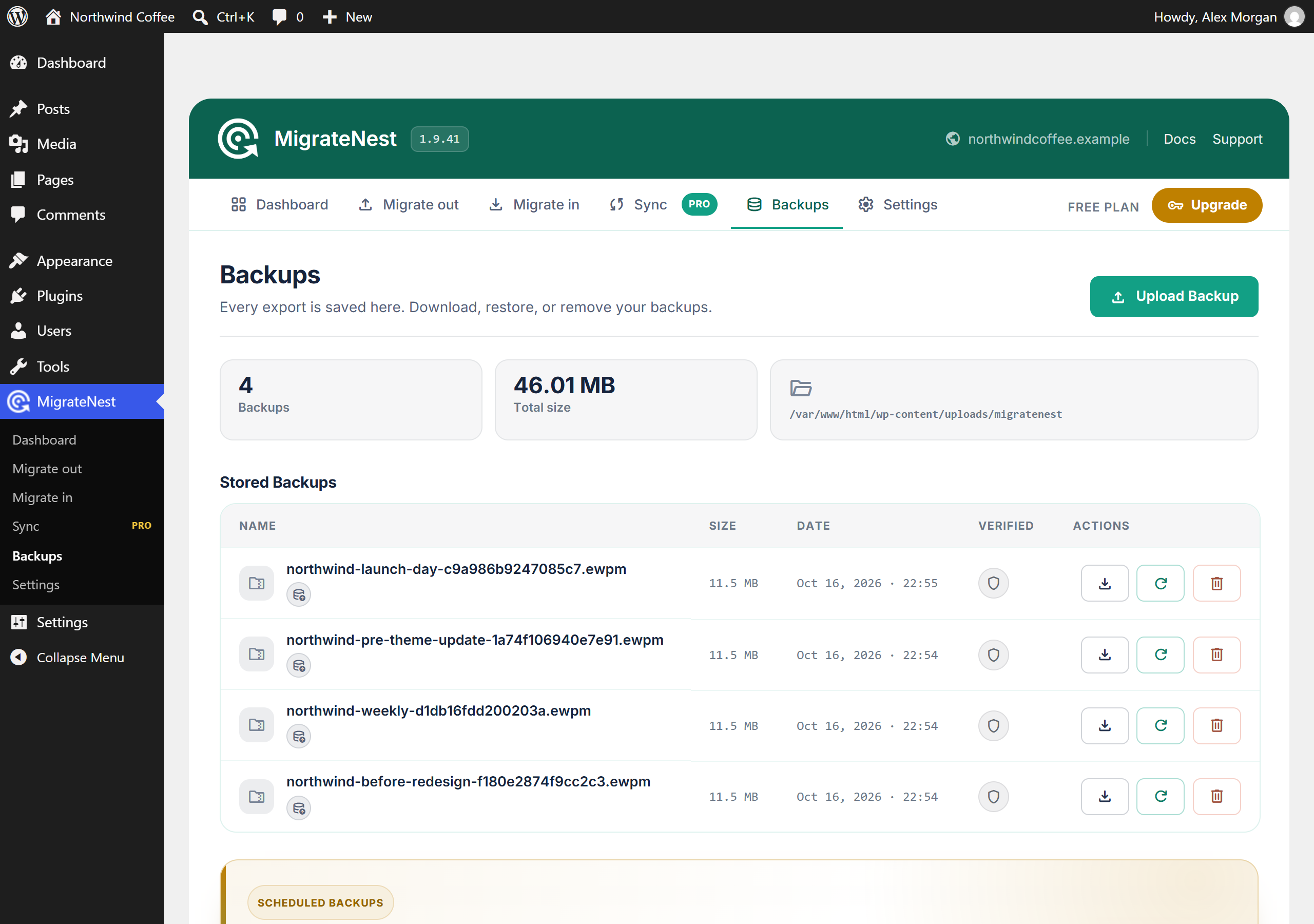Restore the northwind-weekly backup
The image size is (1314, 924).
[x=1160, y=725]
